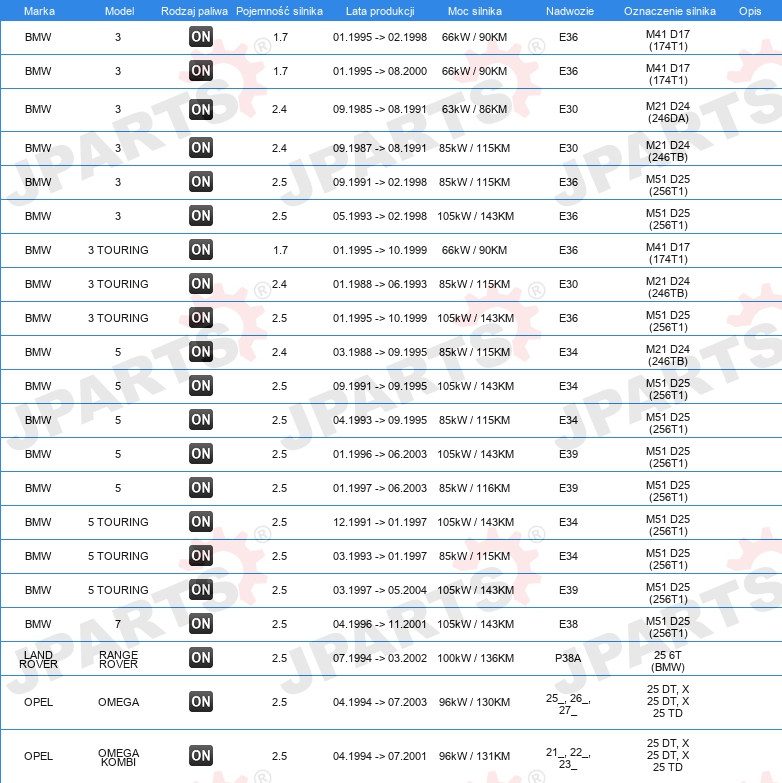The image size is (782, 783).
Task: Click the ON icon in the BMW 7 row
Action: click(201, 623)
